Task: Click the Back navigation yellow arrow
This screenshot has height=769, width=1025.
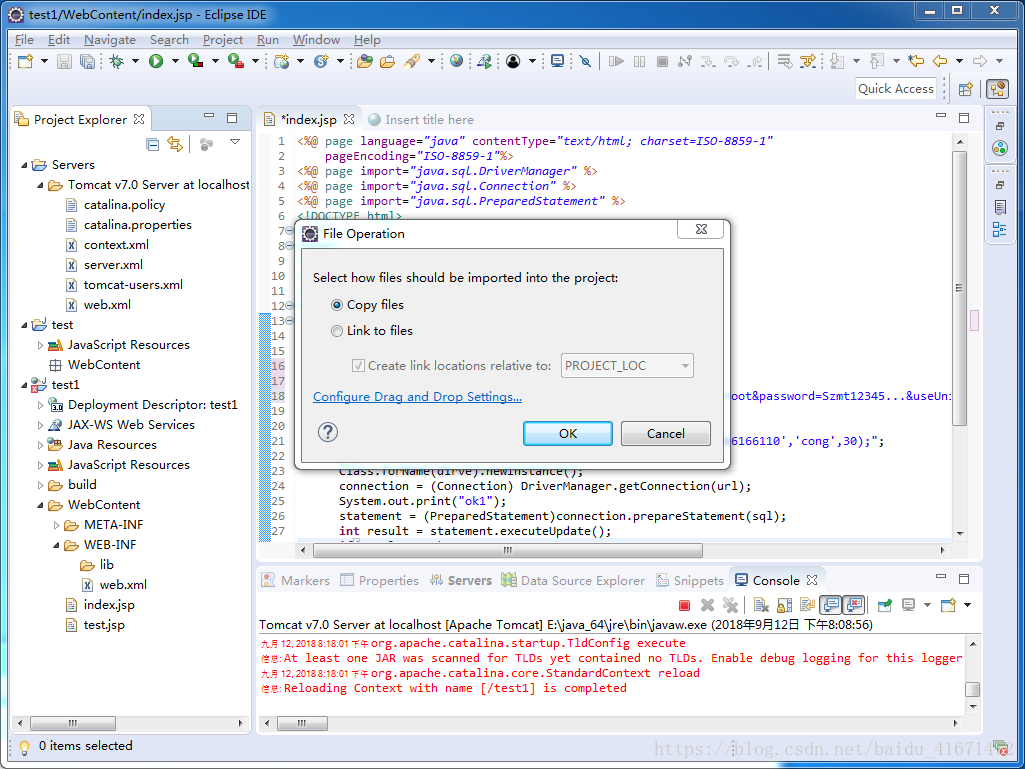Action: pyautogui.click(x=940, y=61)
